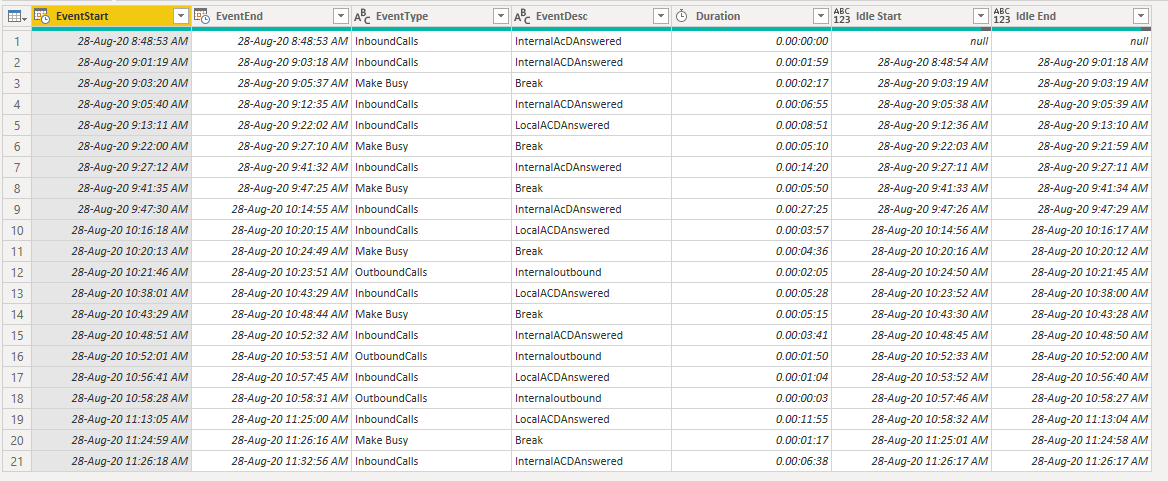Viewport: 1168px width, 481px height.
Task: Click Duration cell 0.00:00:00
Action: coord(751,41)
